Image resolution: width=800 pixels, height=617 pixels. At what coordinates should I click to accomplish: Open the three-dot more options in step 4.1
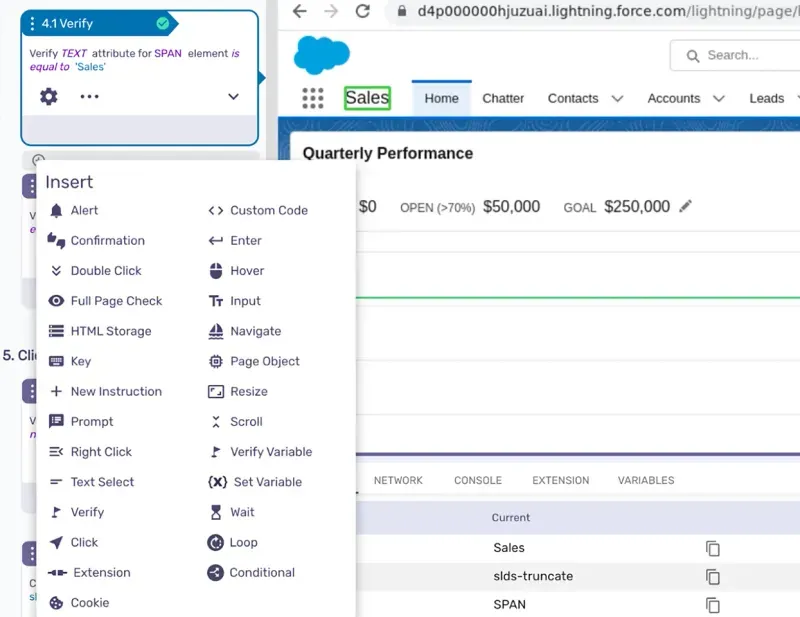pyautogui.click(x=89, y=97)
